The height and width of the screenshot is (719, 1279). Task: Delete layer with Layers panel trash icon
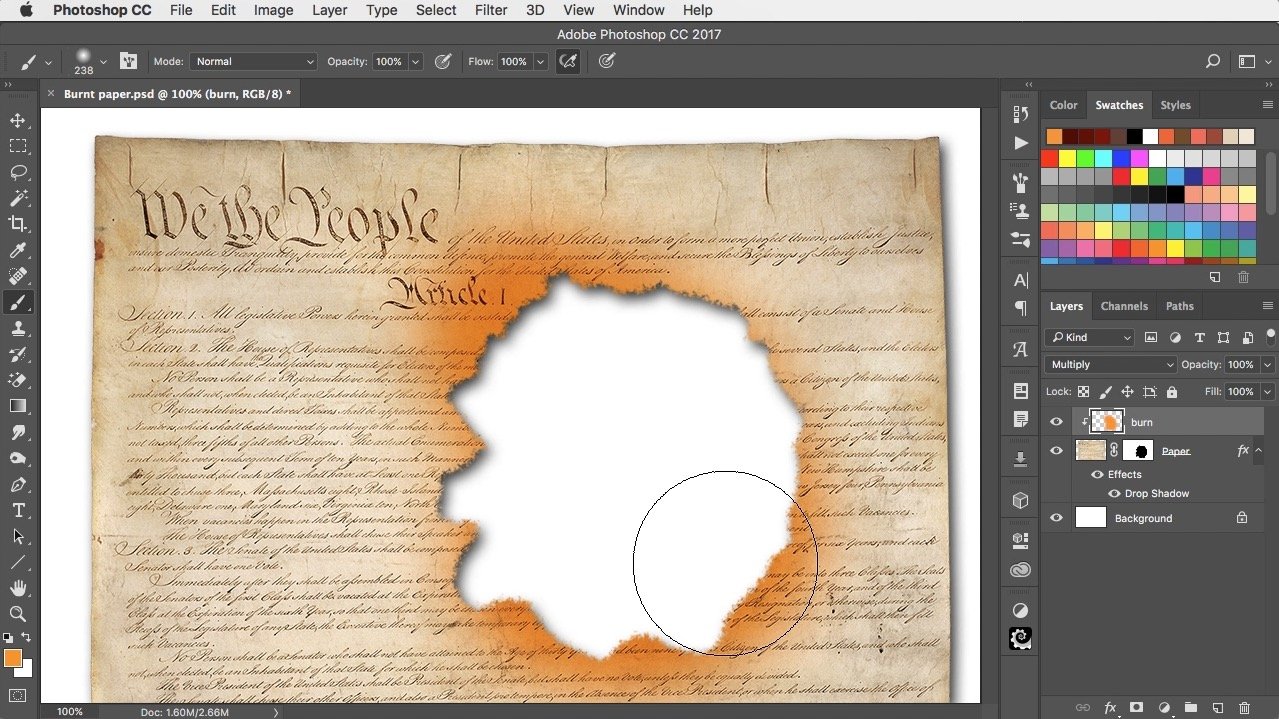click(1244, 707)
